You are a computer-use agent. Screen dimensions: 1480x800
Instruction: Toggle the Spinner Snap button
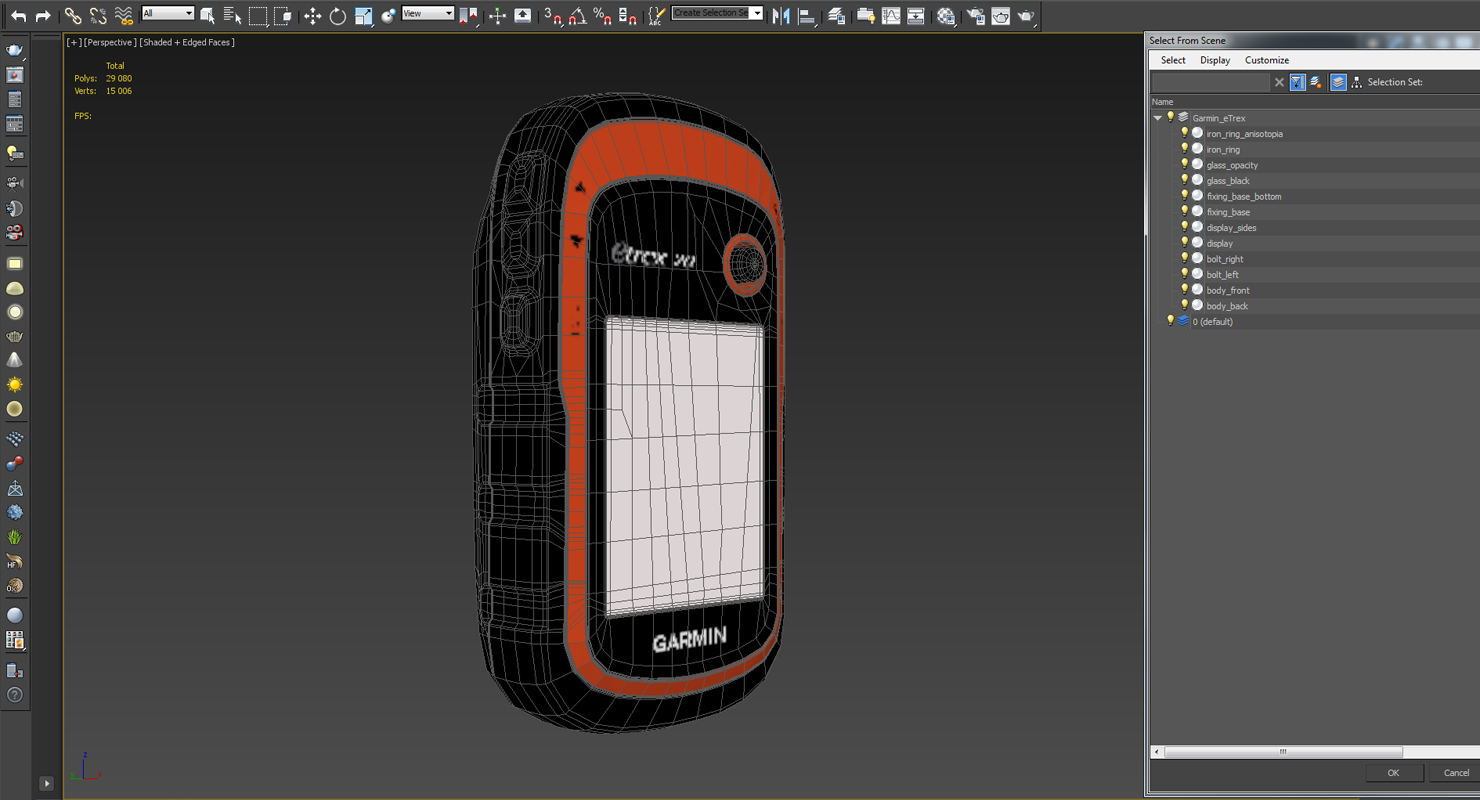[x=627, y=16]
